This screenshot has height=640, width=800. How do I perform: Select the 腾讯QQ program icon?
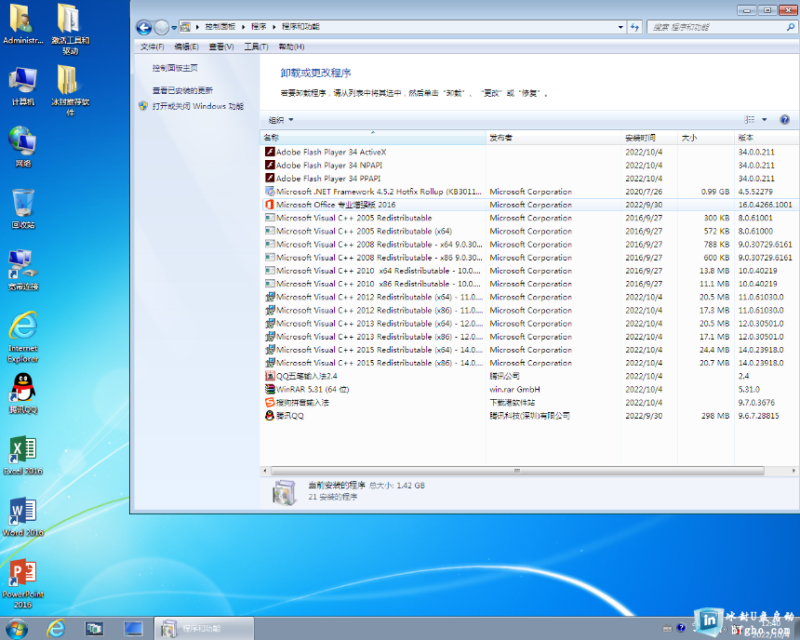(x=268, y=415)
